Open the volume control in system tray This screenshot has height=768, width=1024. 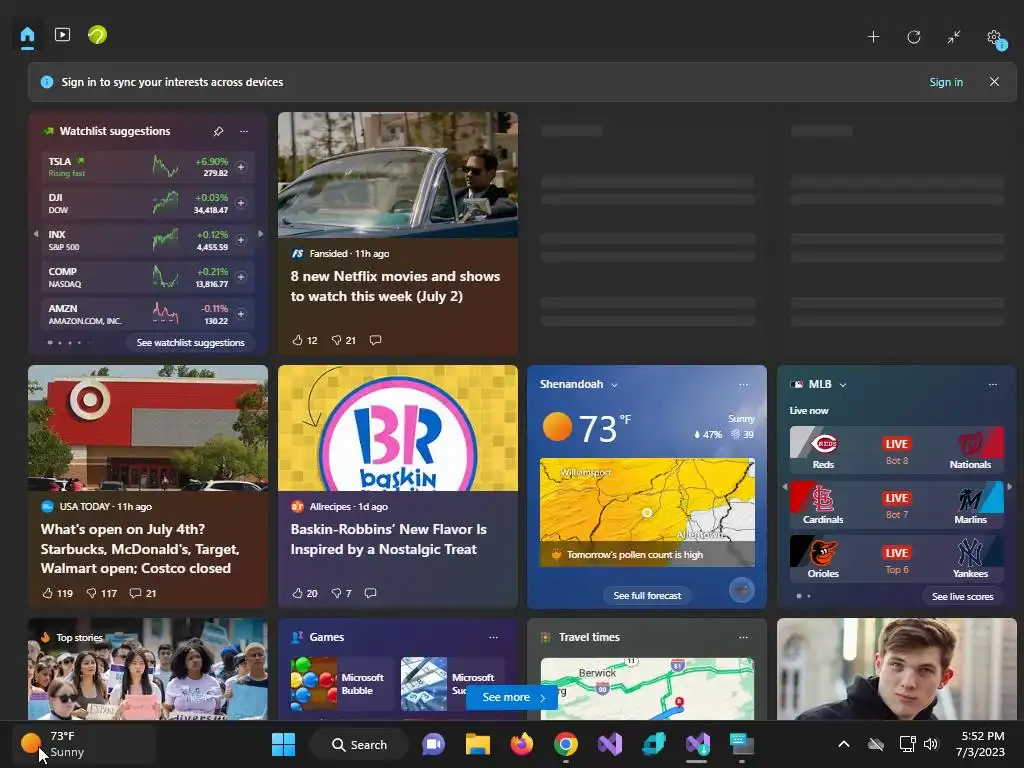931,744
